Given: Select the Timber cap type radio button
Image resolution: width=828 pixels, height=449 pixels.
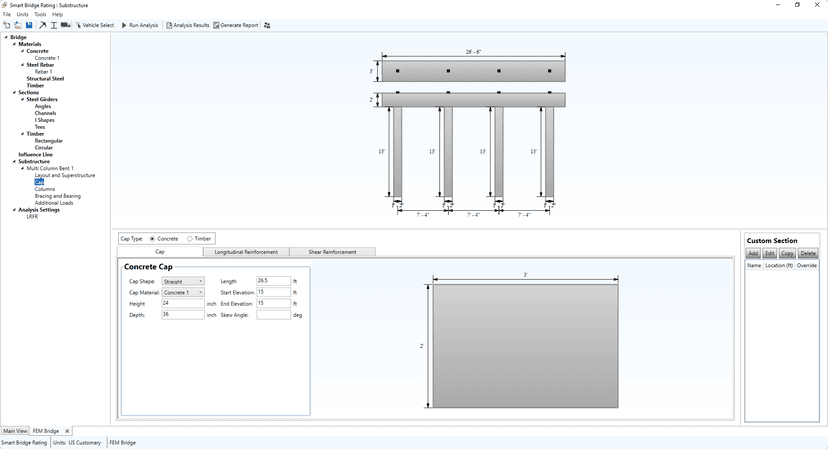Looking at the screenshot, I should click(x=190, y=239).
